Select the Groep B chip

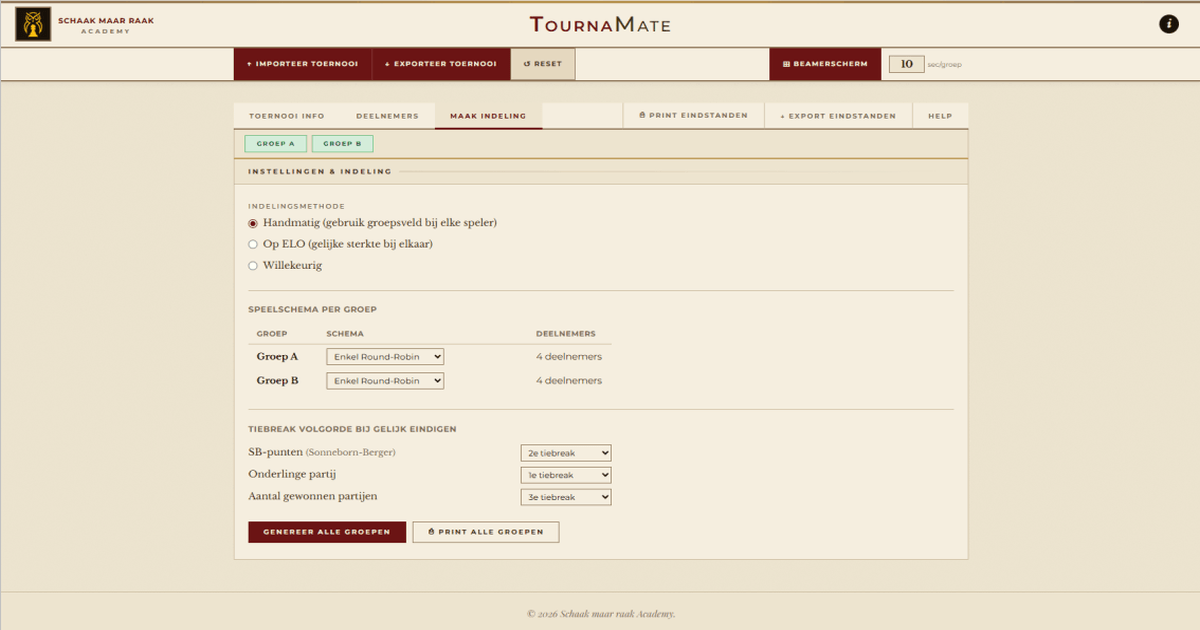coord(342,144)
